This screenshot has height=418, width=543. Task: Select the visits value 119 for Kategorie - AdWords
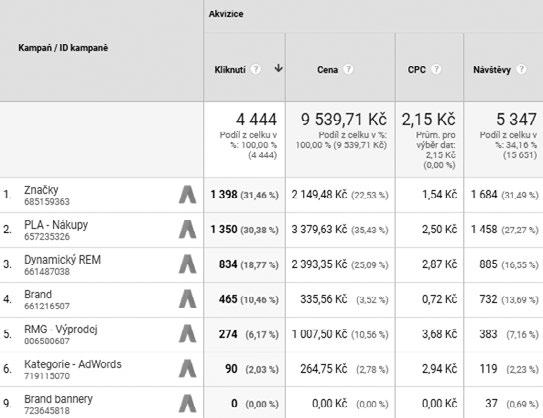point(488,369)
